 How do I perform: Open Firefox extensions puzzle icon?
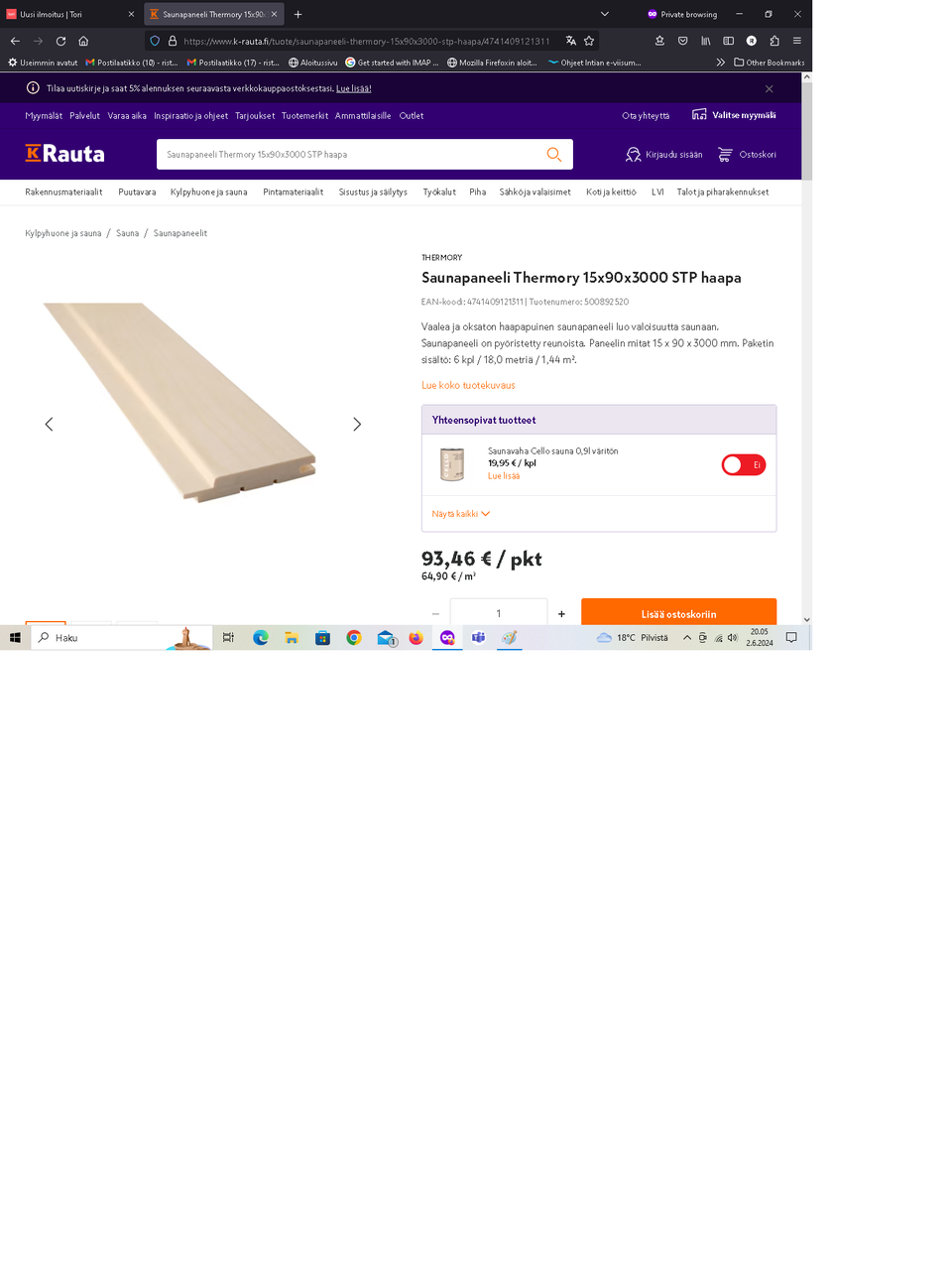[774, 41]
